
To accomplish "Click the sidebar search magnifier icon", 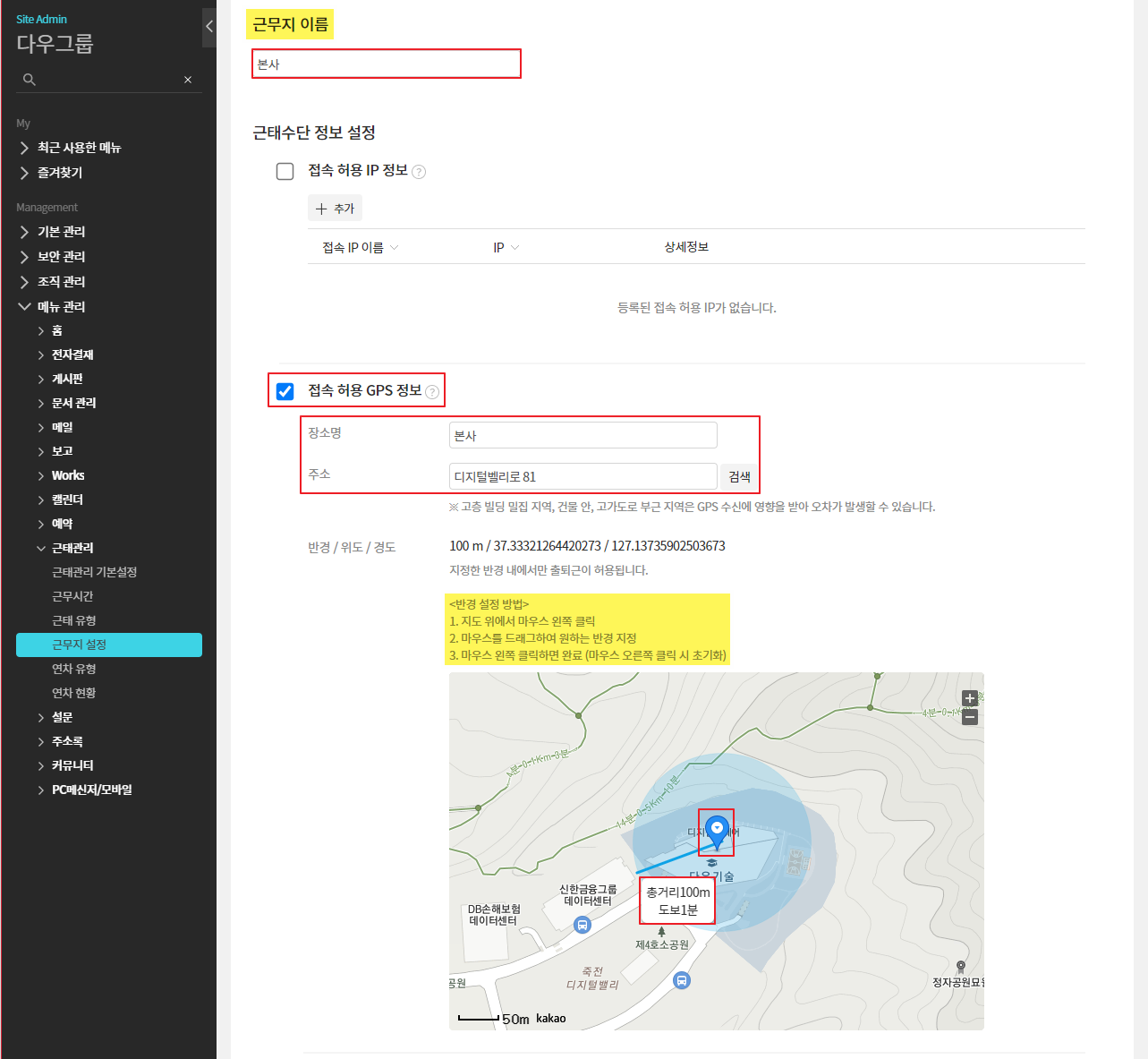I will (30, 80).
